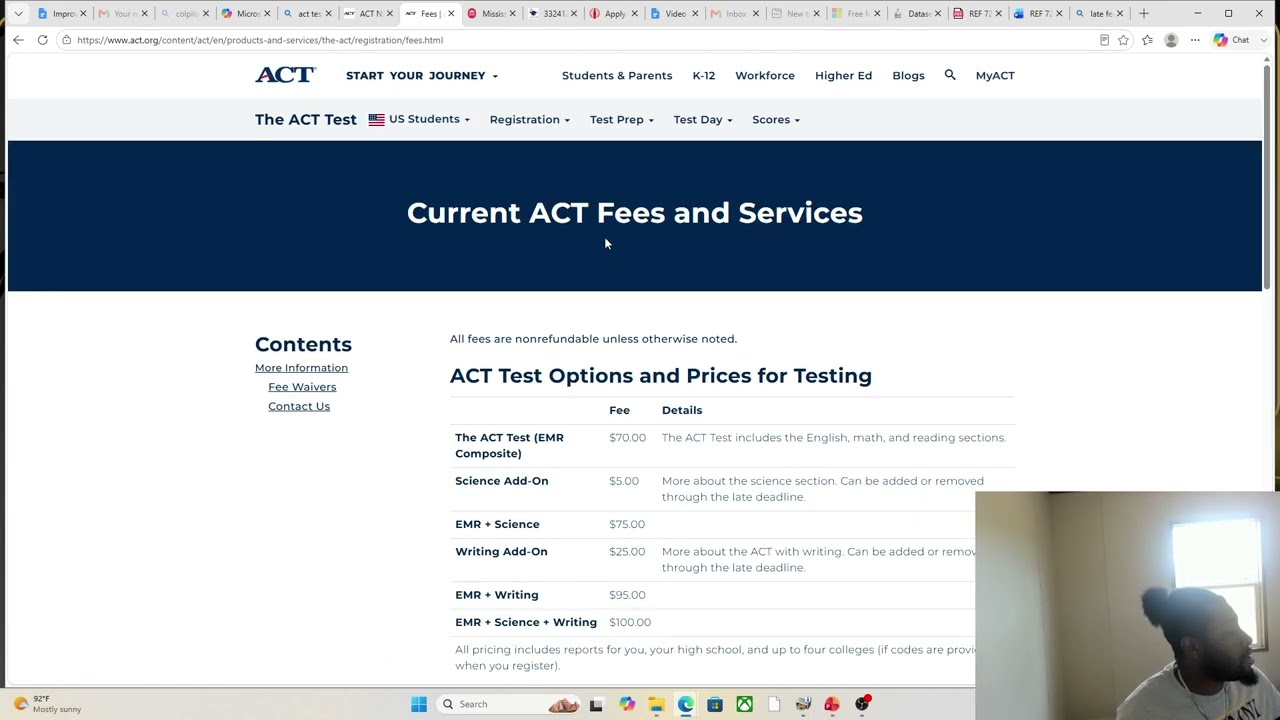Open the OBS Studio taskbar icon
This screenshot has height=720, width=1280.
pyautogui.click(x=862, y=704)
